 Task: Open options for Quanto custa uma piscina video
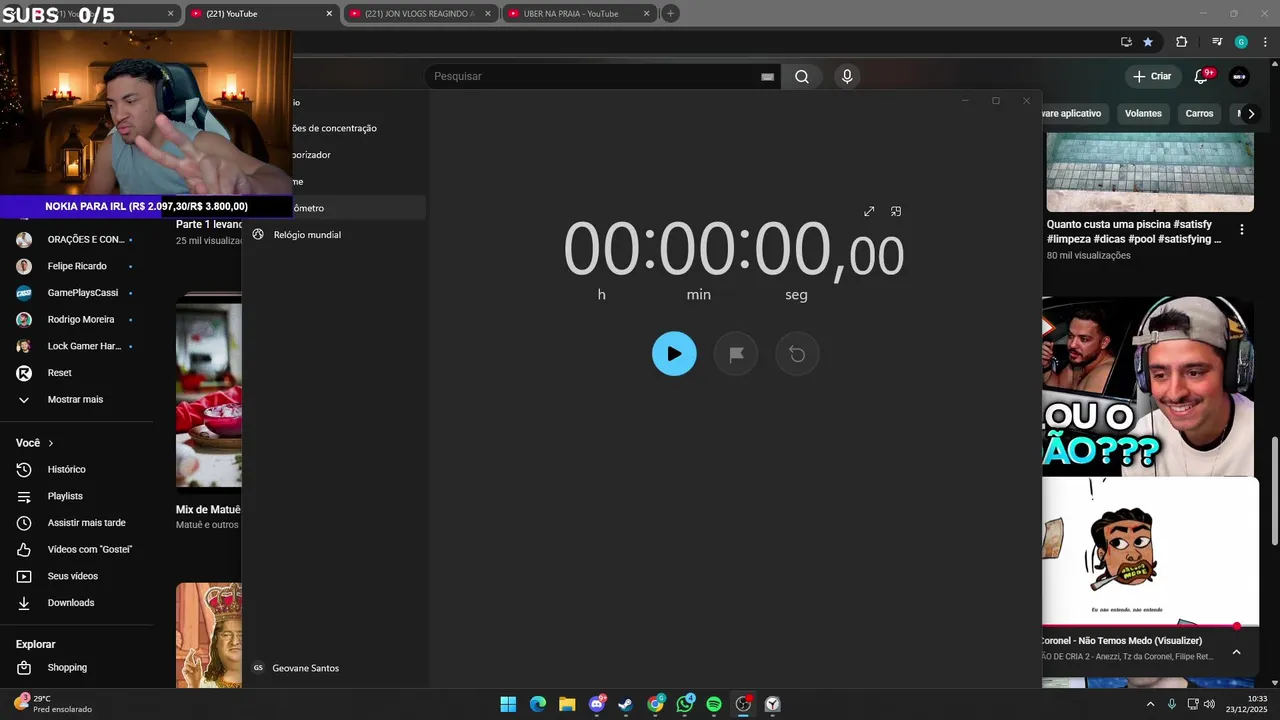[1242, 230]
